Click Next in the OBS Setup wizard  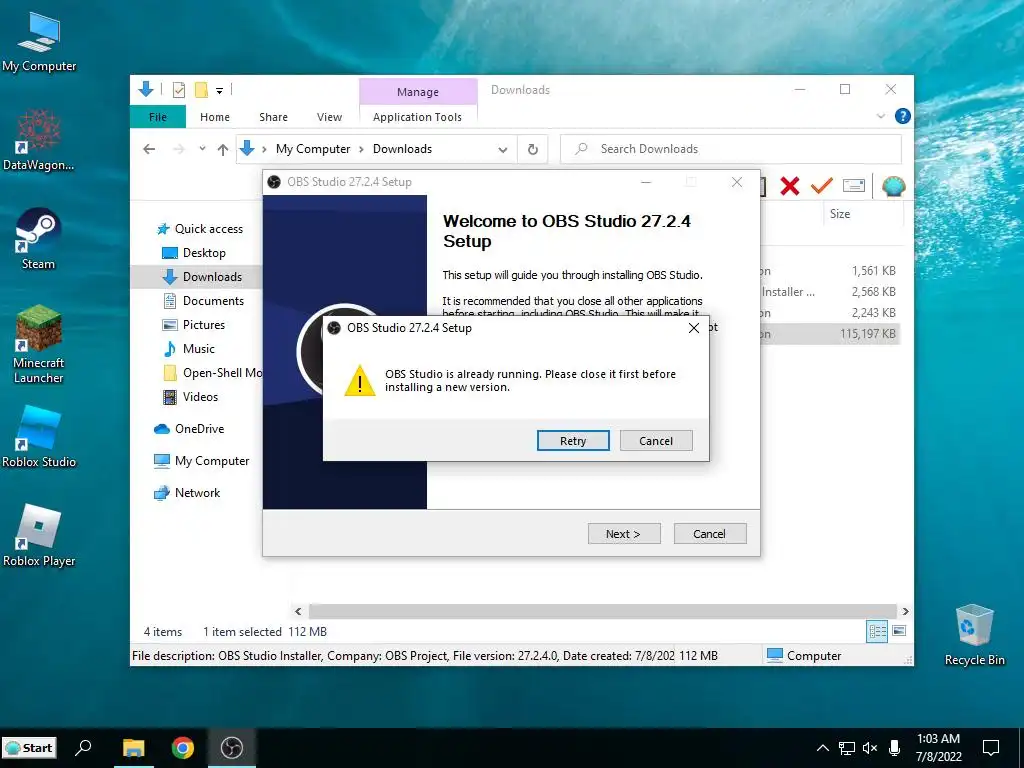click(x=624, y=534)
